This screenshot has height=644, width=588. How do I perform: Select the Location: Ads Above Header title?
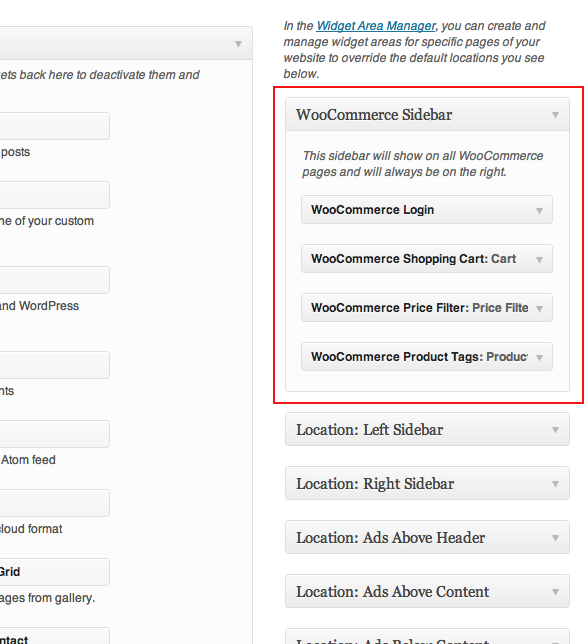[x=390, y=538]
